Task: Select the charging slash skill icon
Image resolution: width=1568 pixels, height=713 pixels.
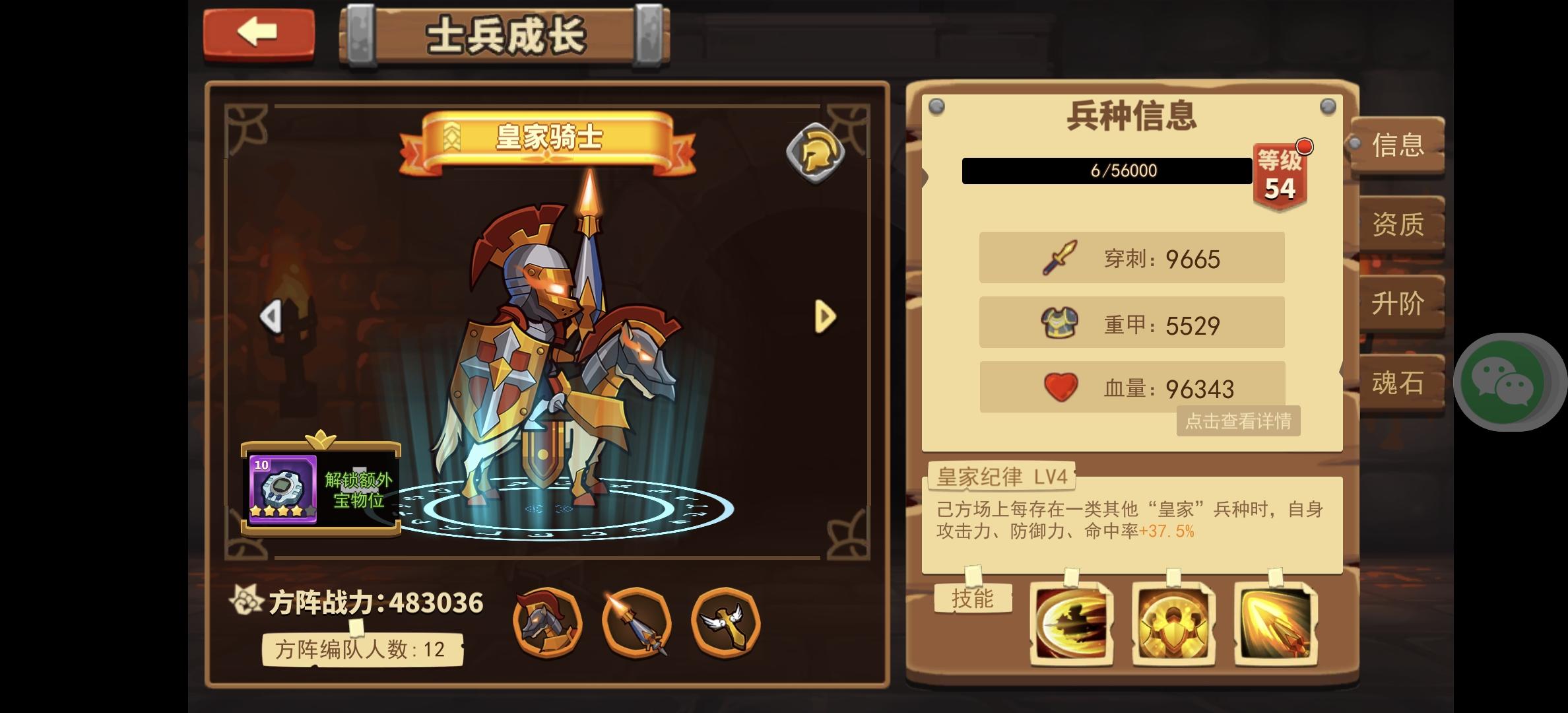Action: point(1071,624)
